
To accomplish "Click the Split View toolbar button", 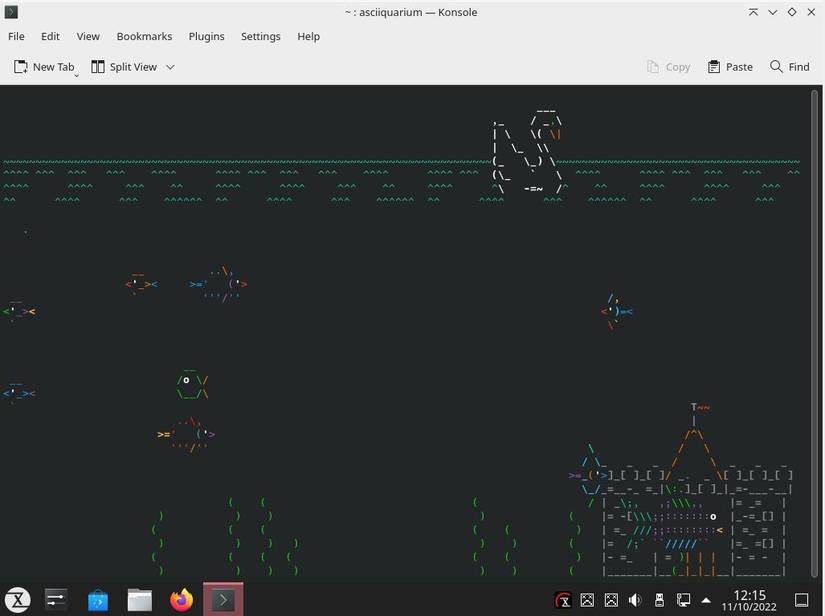I will 124,67.
